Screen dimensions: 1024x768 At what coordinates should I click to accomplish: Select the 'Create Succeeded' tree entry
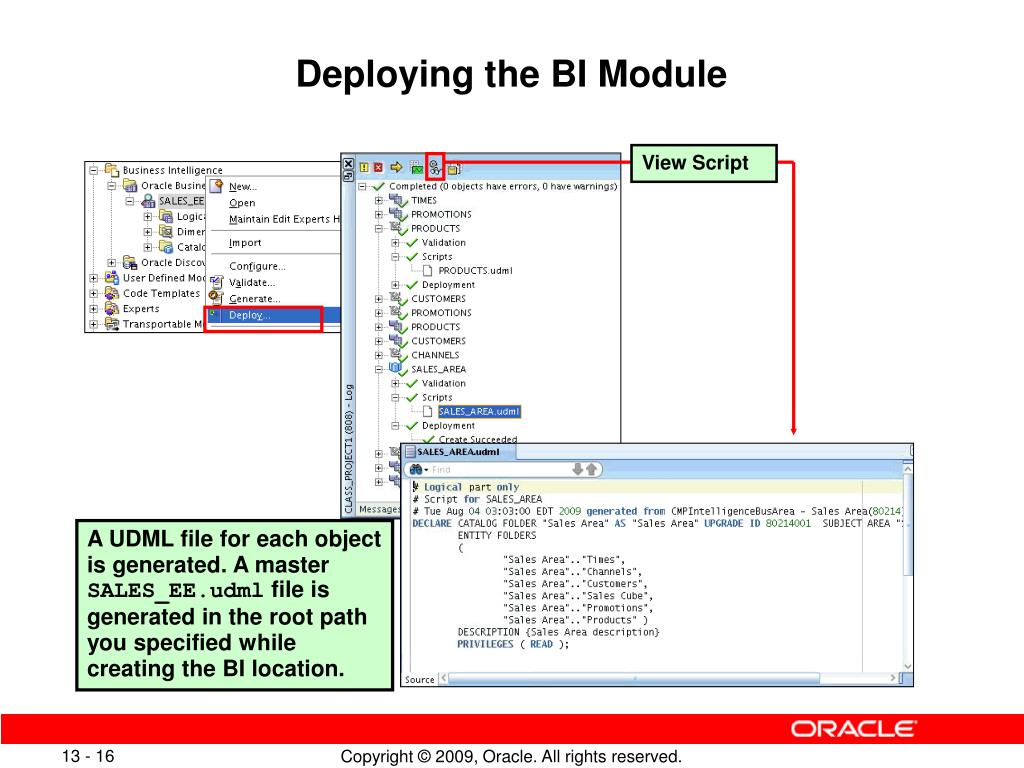477,440
